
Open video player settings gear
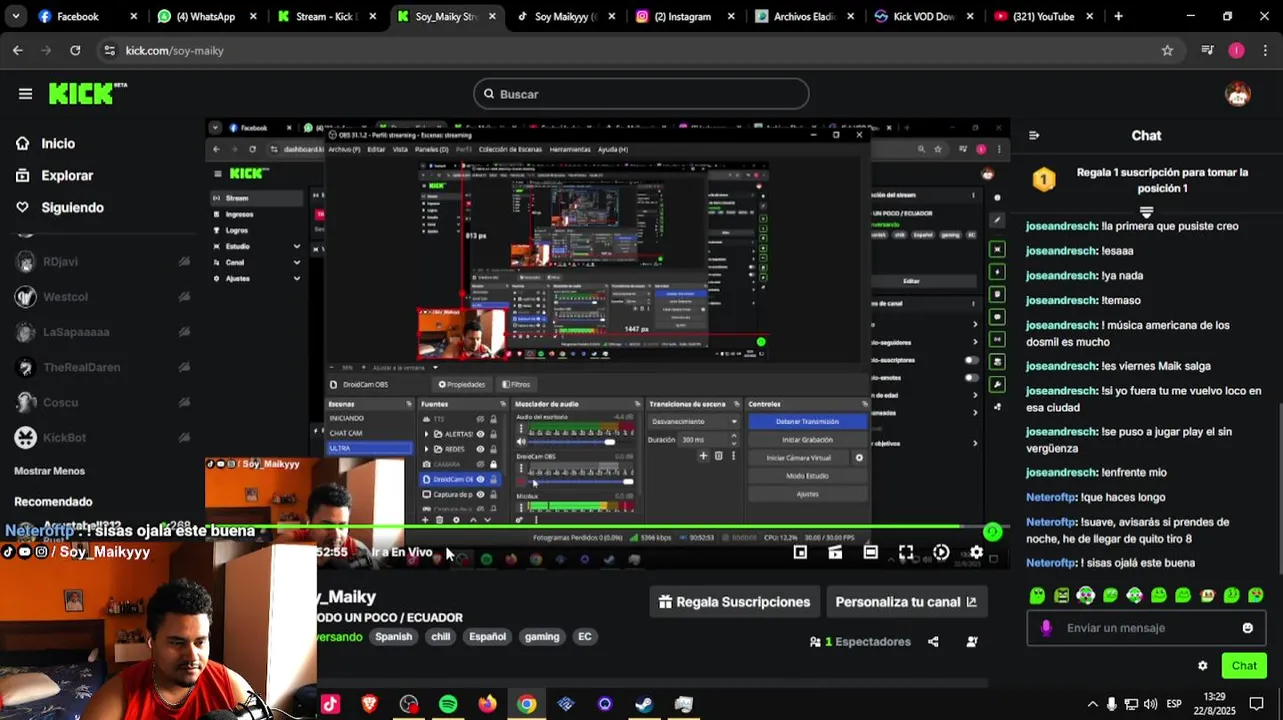[x=976, y=552]
